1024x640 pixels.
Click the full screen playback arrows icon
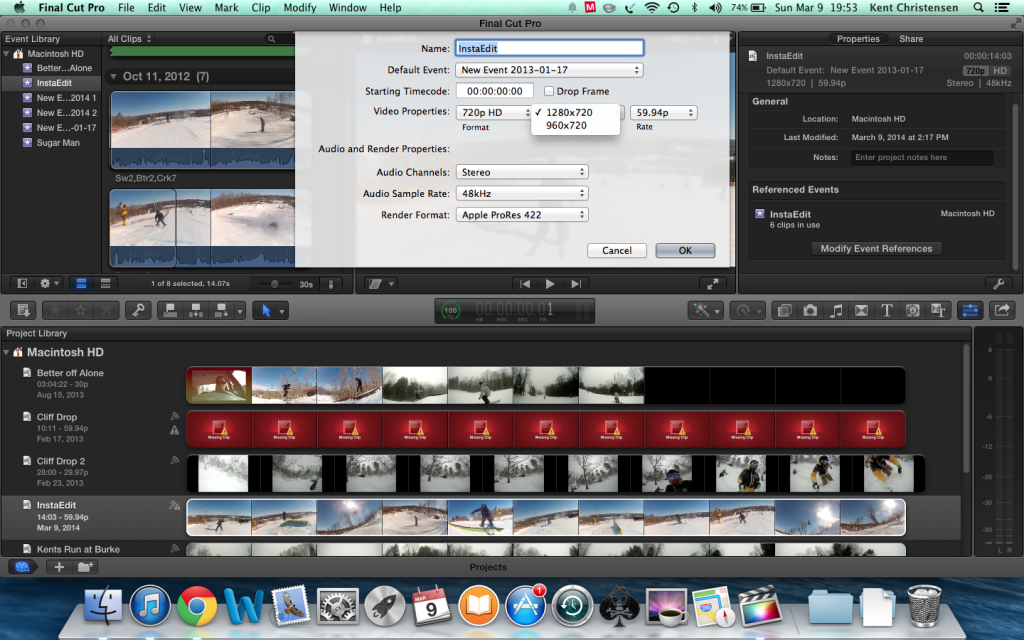point(711,284)
